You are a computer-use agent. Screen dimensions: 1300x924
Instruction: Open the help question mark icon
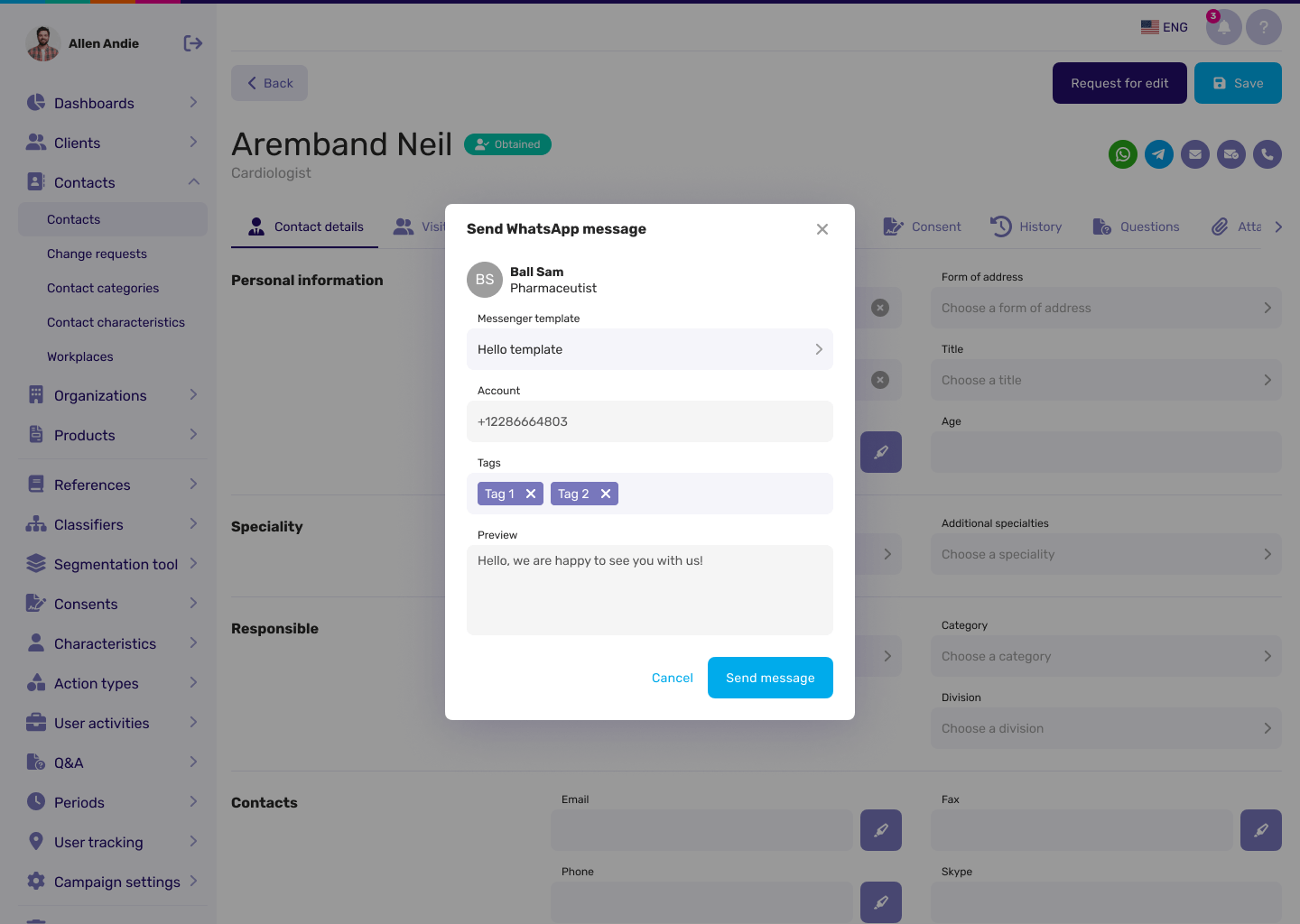point(1264,27)
